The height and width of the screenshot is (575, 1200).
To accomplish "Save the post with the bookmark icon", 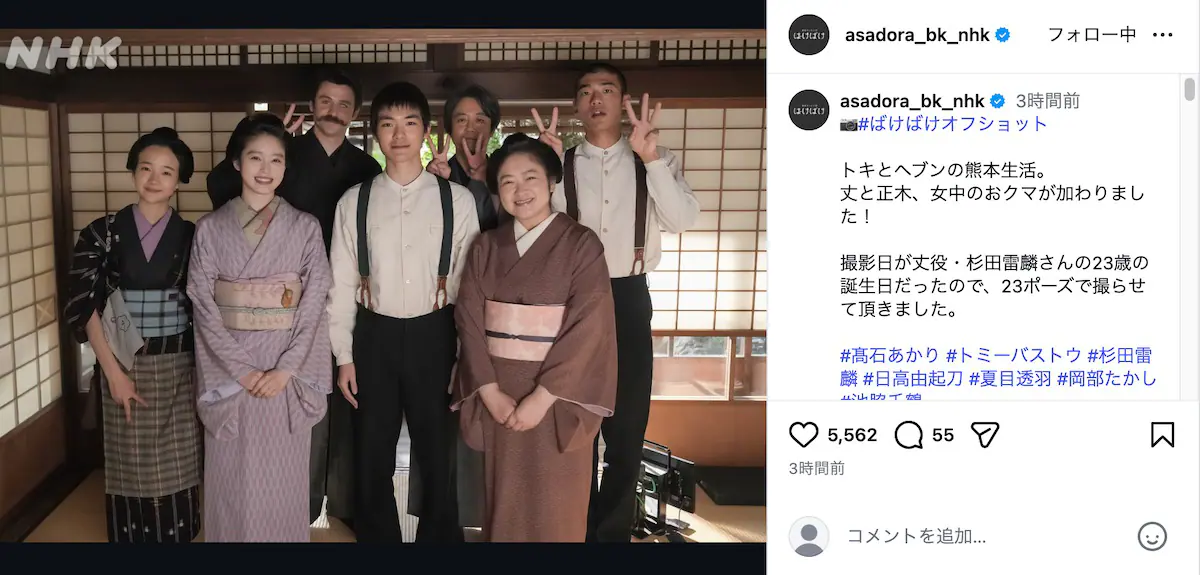I will pos(1162,434).
